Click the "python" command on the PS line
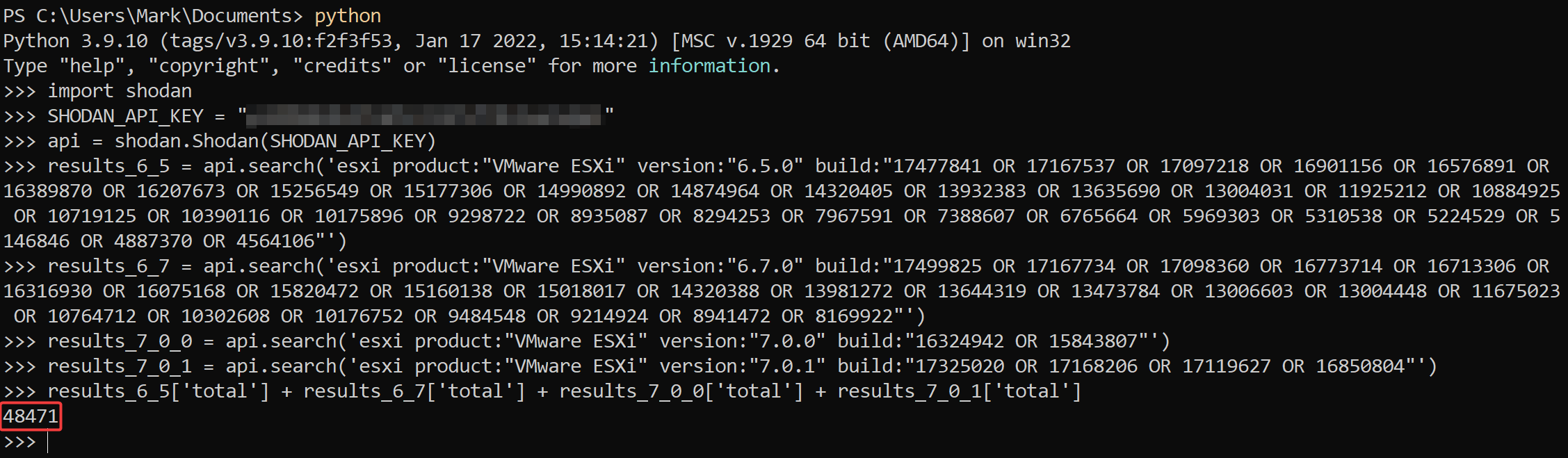This screenshot has width=1568, height=458. pyautogui.click(x=348, y=16)
